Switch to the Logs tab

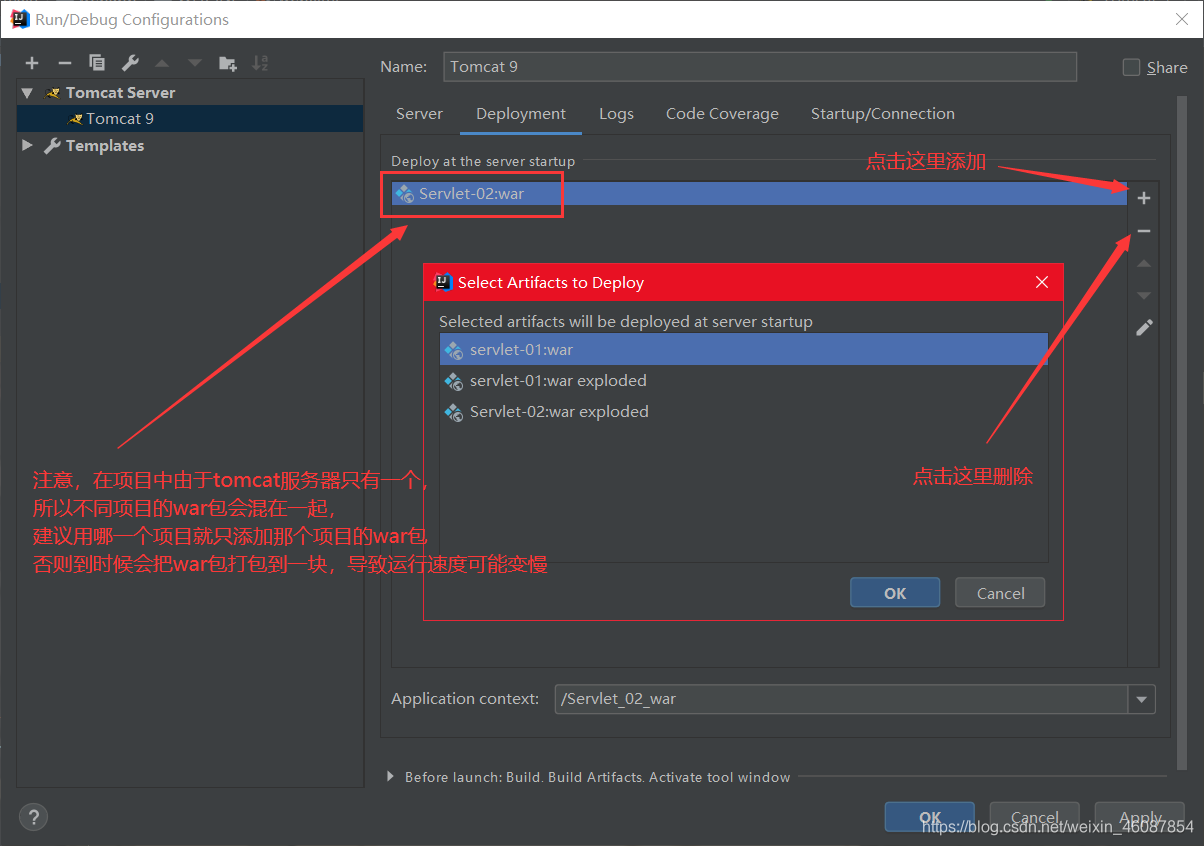pyautogui.click(x=616, y=114)
